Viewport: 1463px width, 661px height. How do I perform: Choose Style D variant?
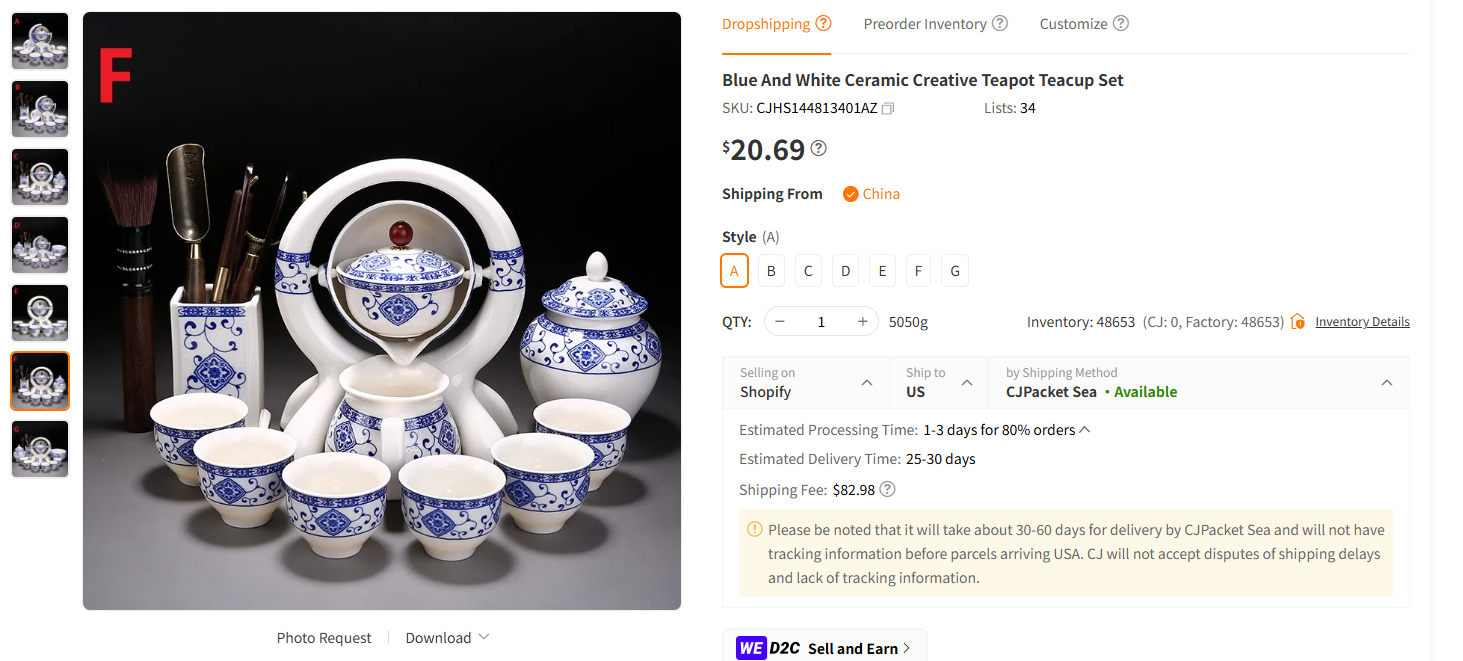[x=845, y=270]
